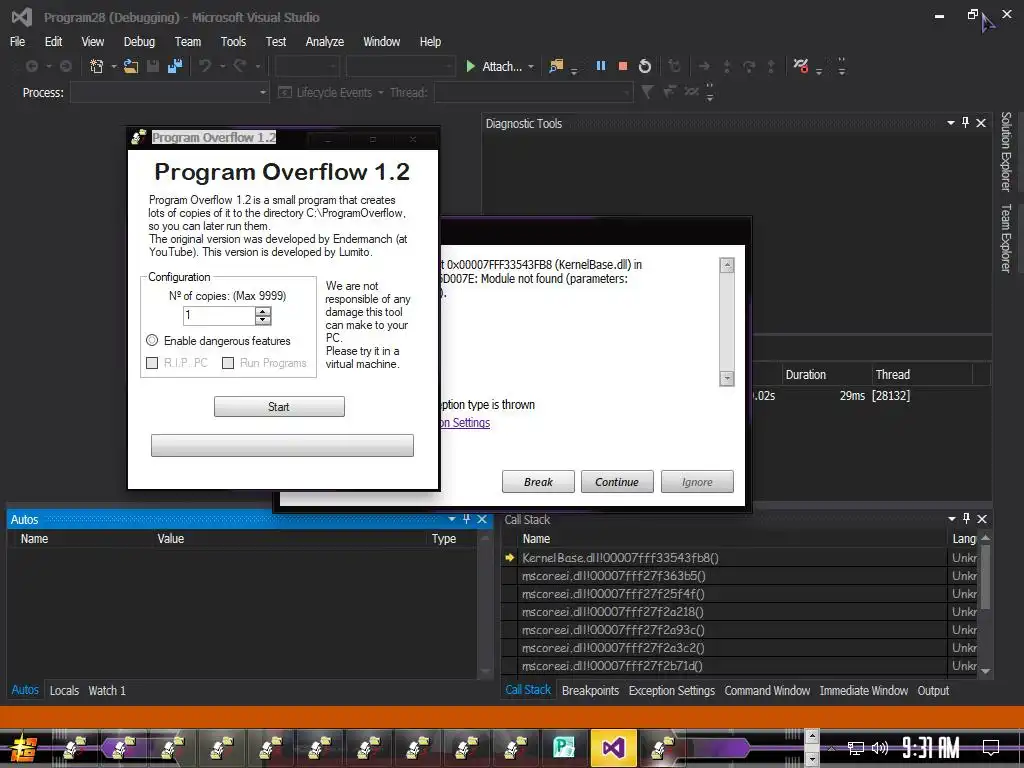The image size is (1024, 768).
Task: Click the Ignore button in exception dialog
Action: tap(697, 481)
